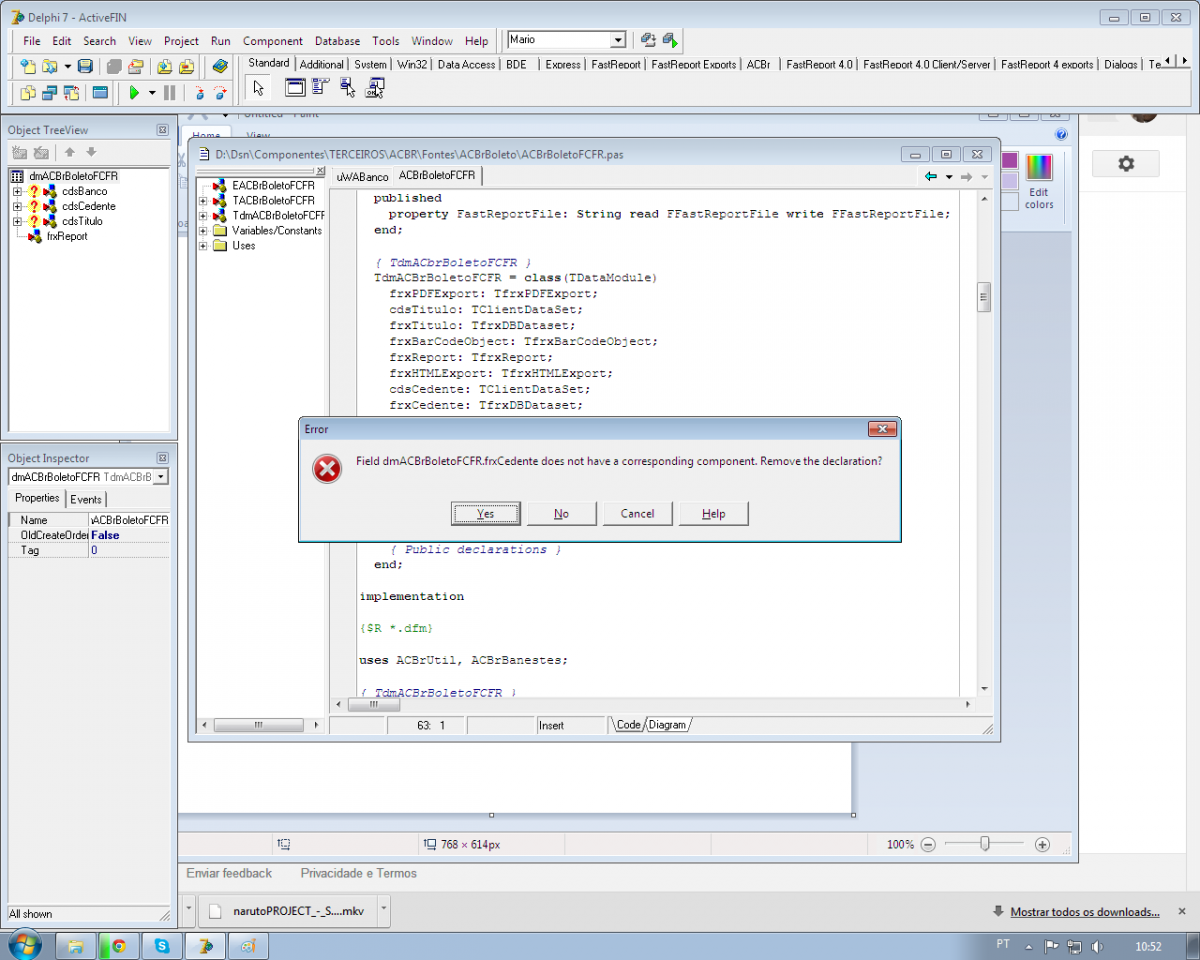Expand Uses folder in code explorer
This screenshot has height=960, width=1200.
(203, 245)
